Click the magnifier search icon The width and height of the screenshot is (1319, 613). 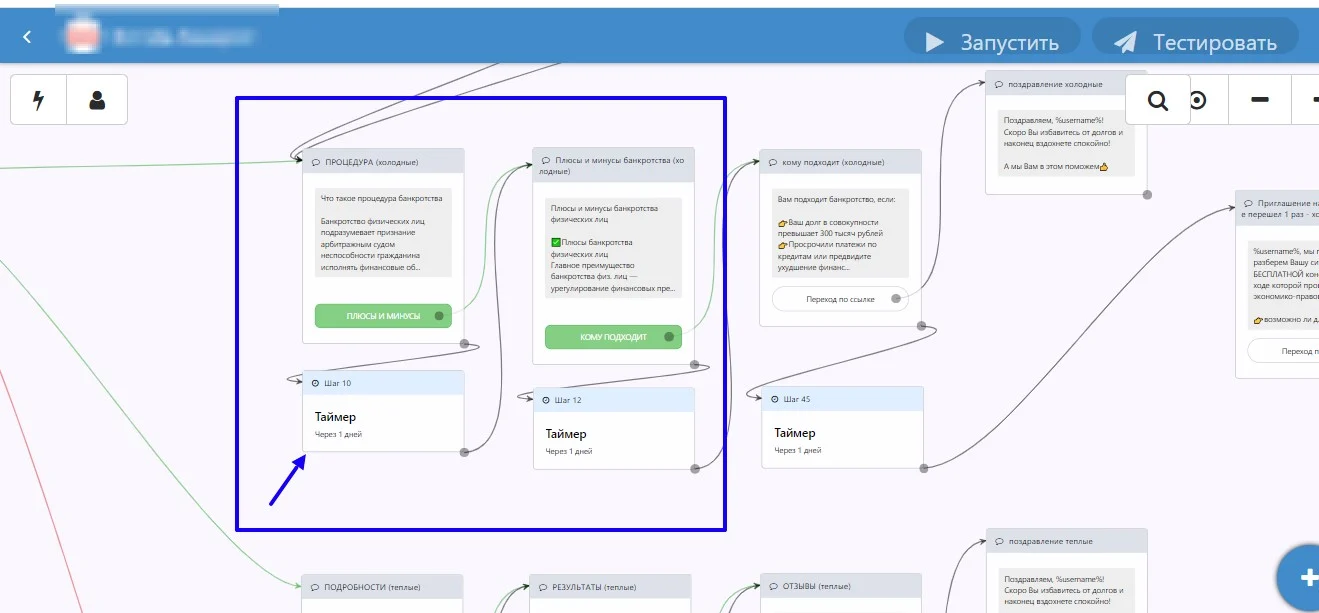1158,100
